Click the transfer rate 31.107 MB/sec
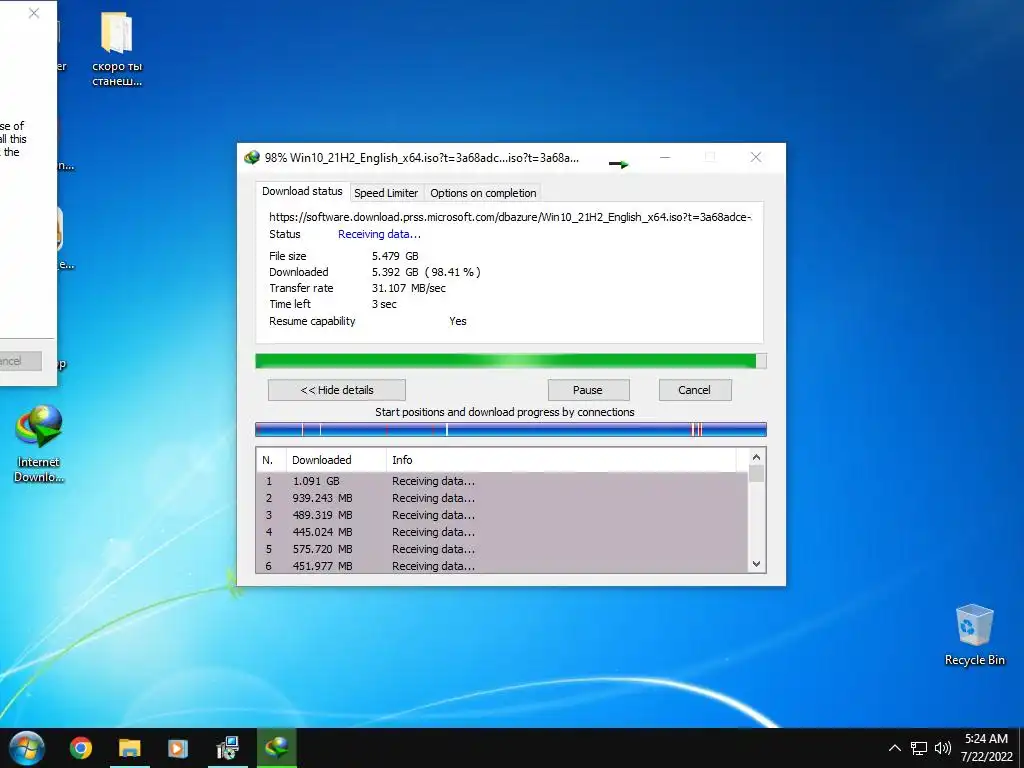Viewport: 1024px width, 768px height. tap(409, 288)
